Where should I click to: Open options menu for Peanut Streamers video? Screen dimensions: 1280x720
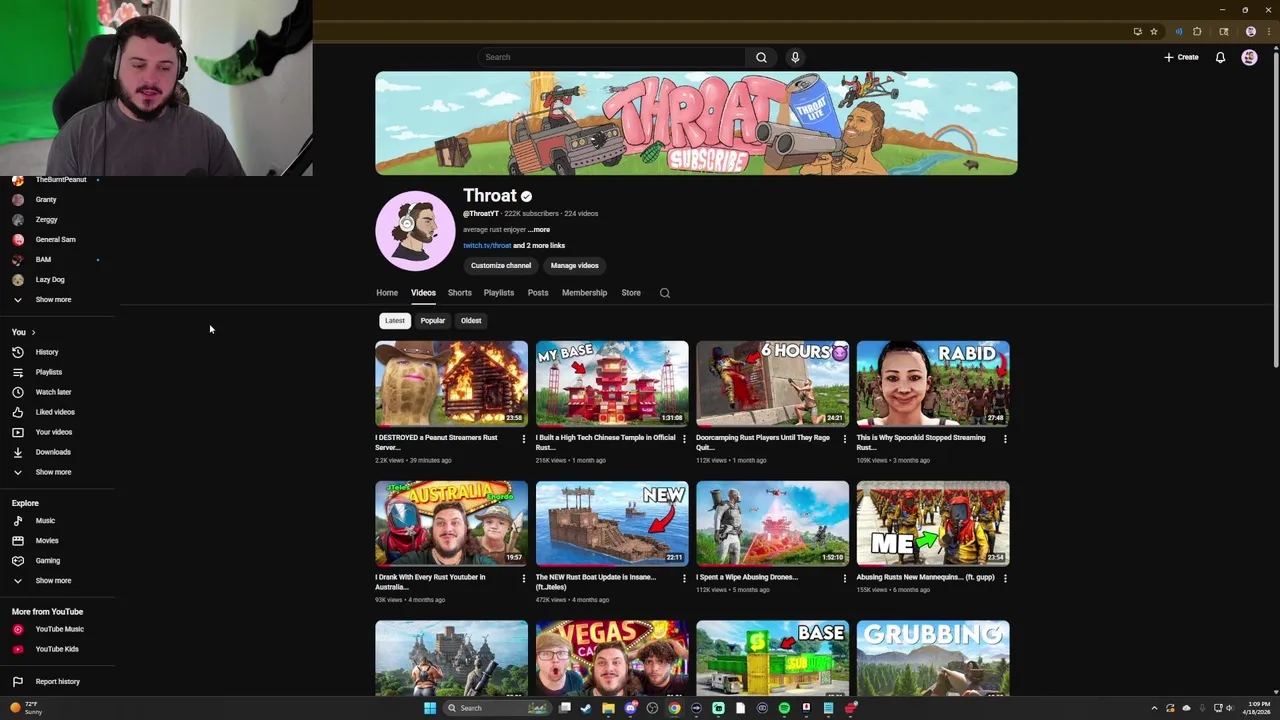[x=523, y=438]
